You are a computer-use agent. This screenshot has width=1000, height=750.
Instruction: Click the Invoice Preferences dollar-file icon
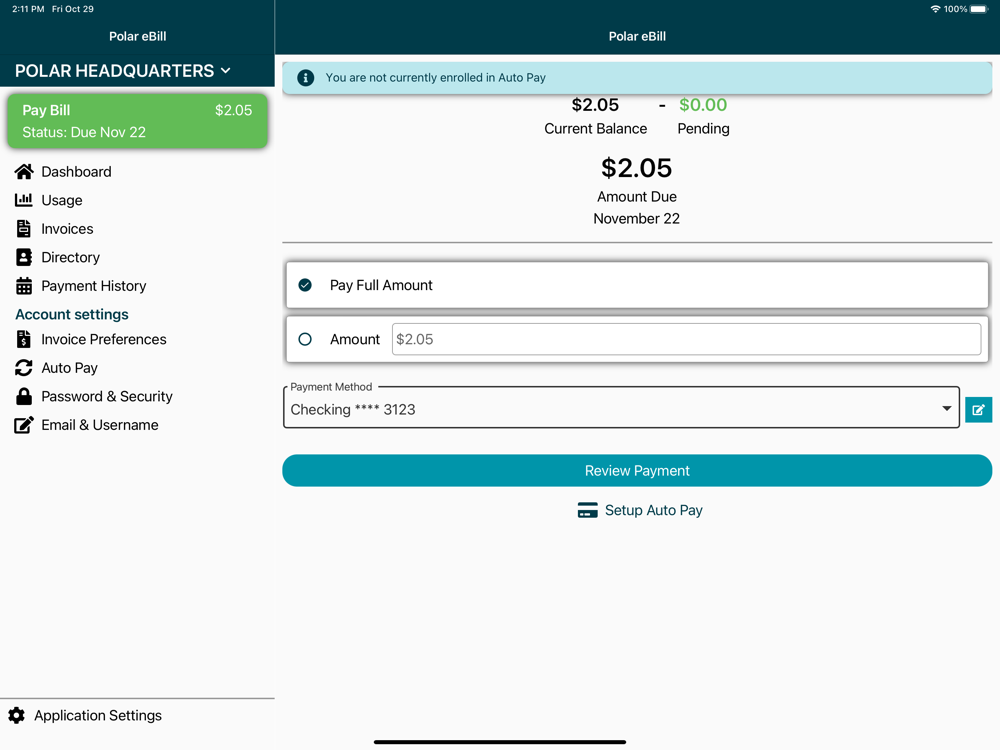pyautogui.click(x=24, y=339)
